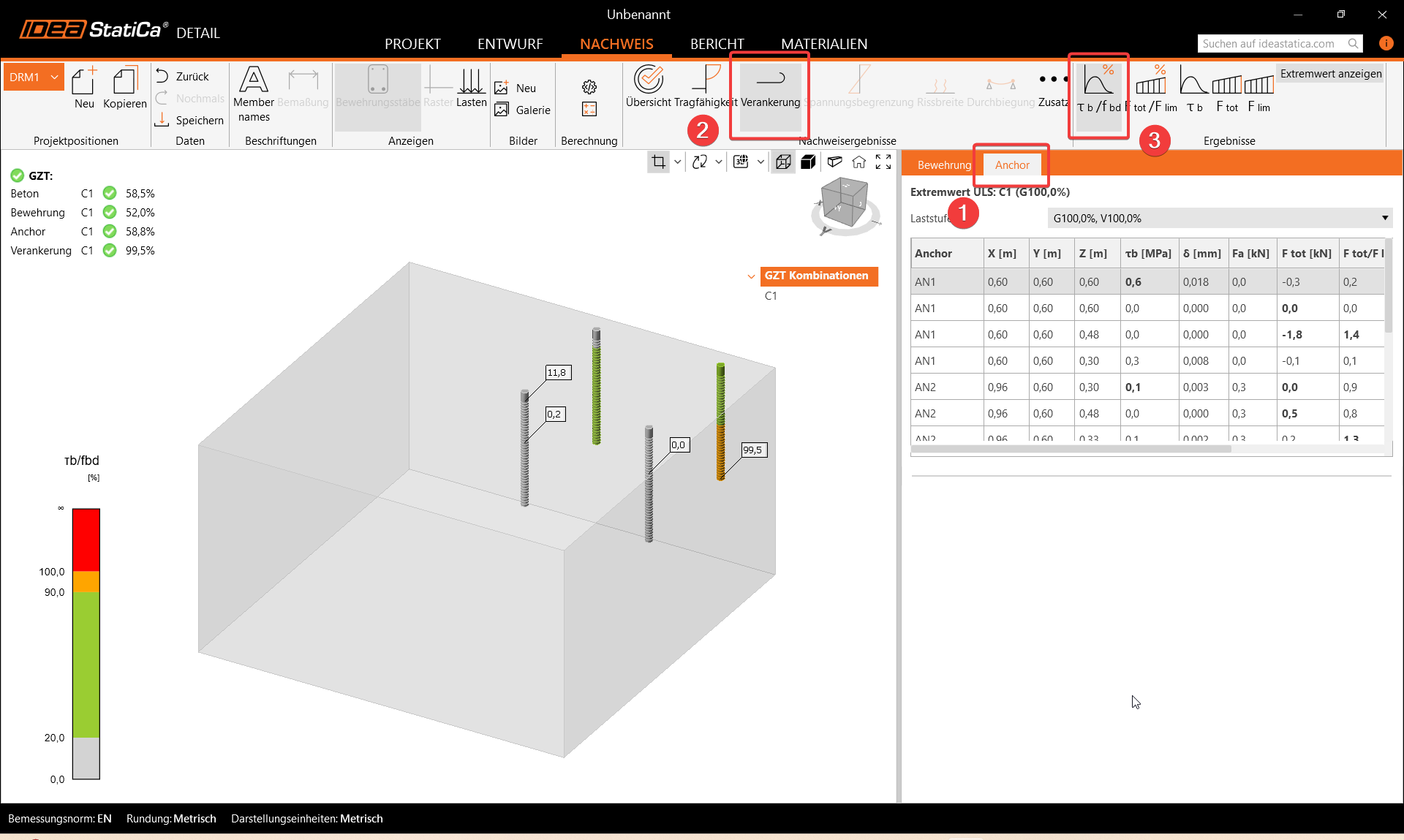Toggle the solid black cube view
Viewport: 1404px width, 840px height.
[808, 162]
